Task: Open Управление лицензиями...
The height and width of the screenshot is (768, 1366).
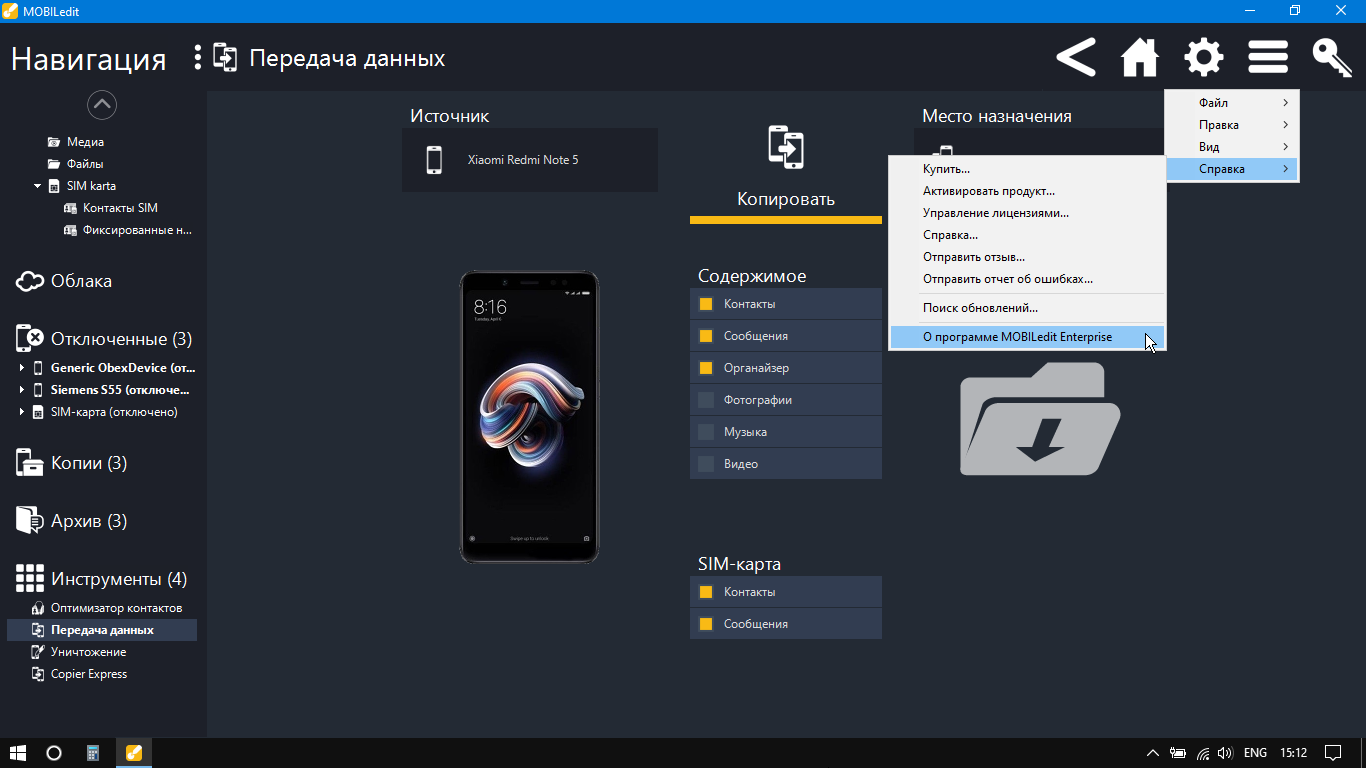Action: [x=1027, y=213]
